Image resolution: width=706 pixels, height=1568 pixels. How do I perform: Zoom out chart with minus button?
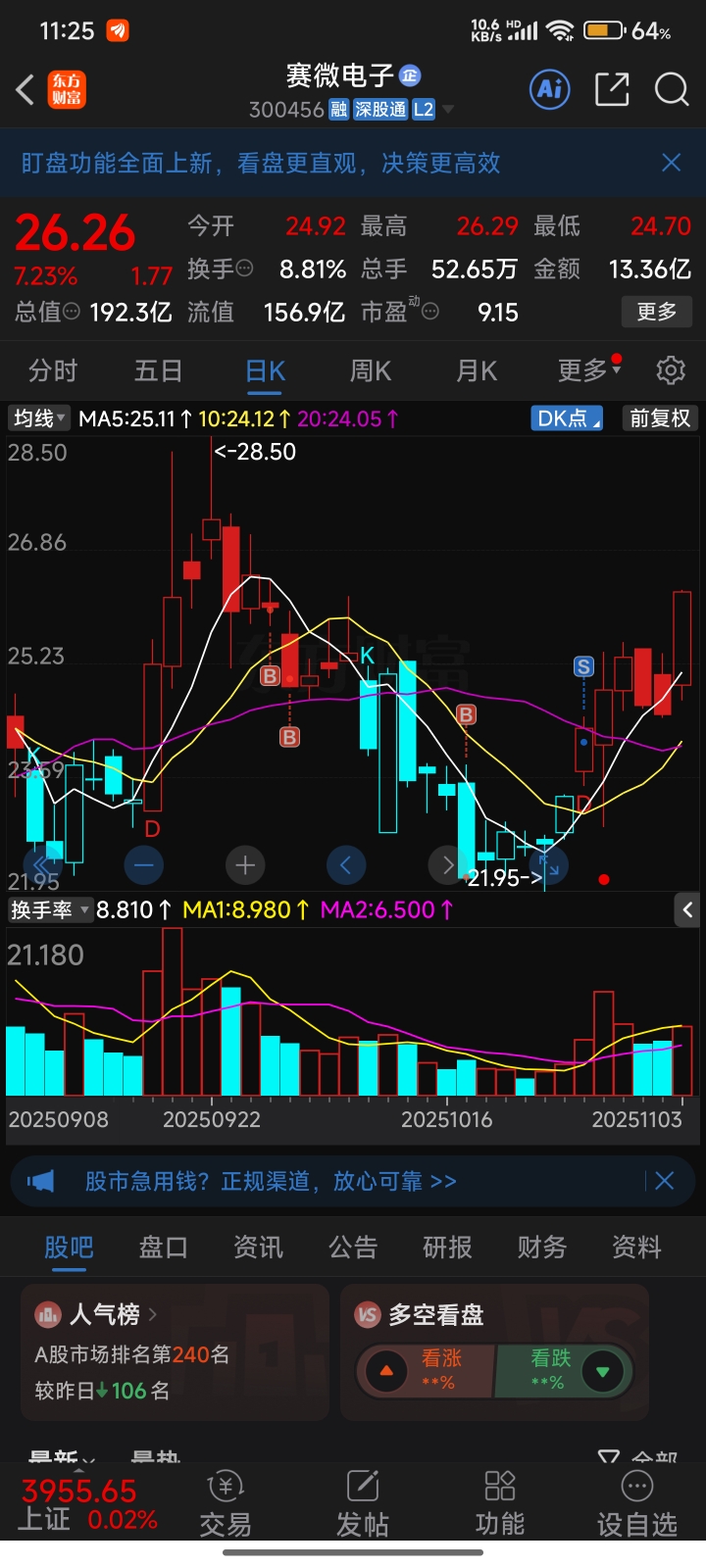(144, 865)
